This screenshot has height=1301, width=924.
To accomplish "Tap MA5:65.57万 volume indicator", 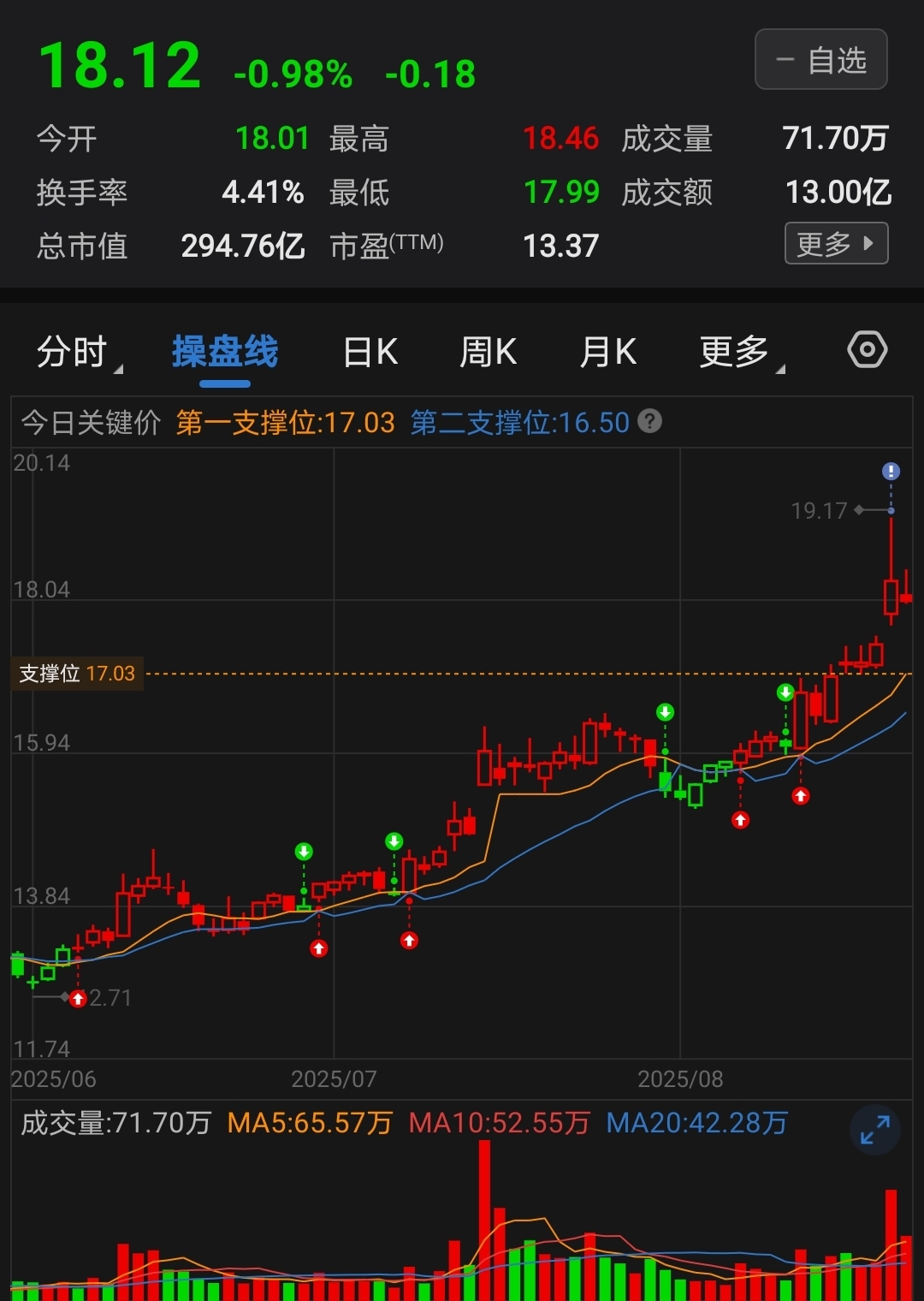I will (310, 1123).
